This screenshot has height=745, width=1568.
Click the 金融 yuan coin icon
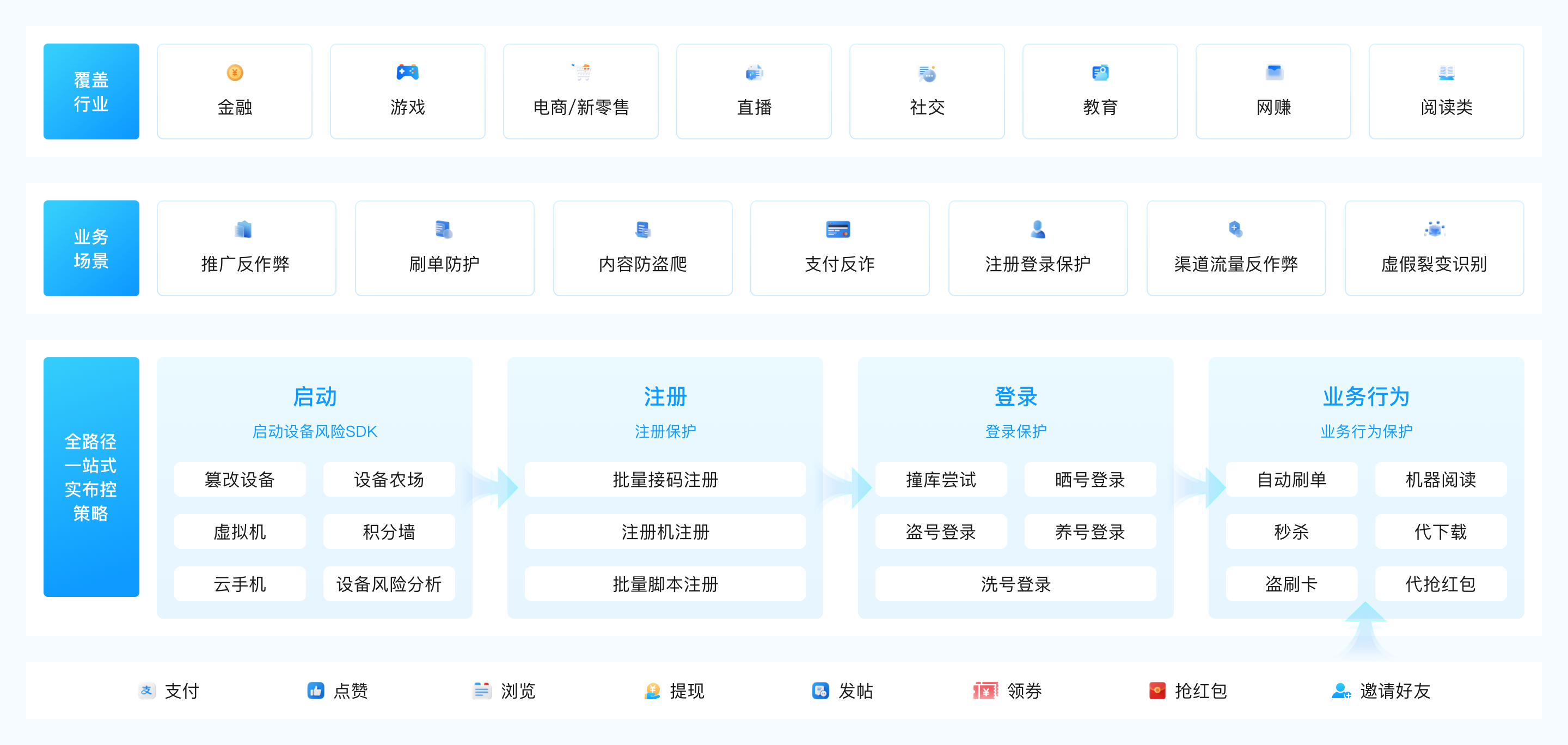[235, 73]
